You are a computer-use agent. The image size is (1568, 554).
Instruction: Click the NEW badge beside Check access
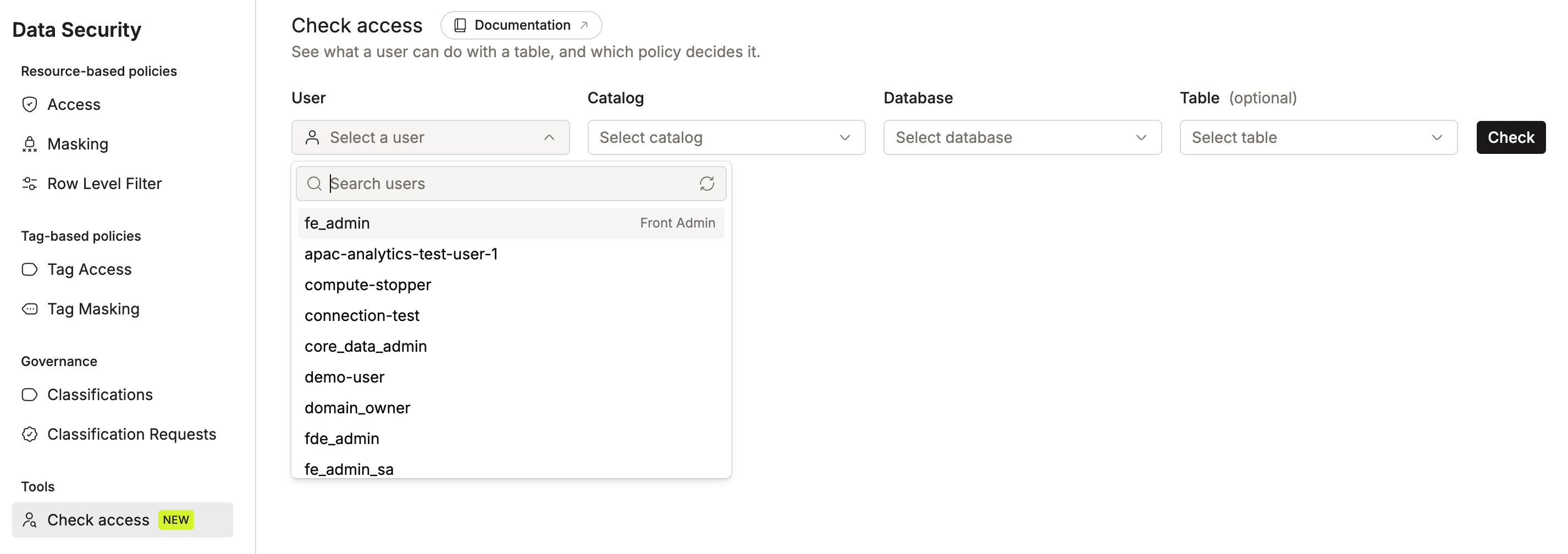click(x=176, y=520)
